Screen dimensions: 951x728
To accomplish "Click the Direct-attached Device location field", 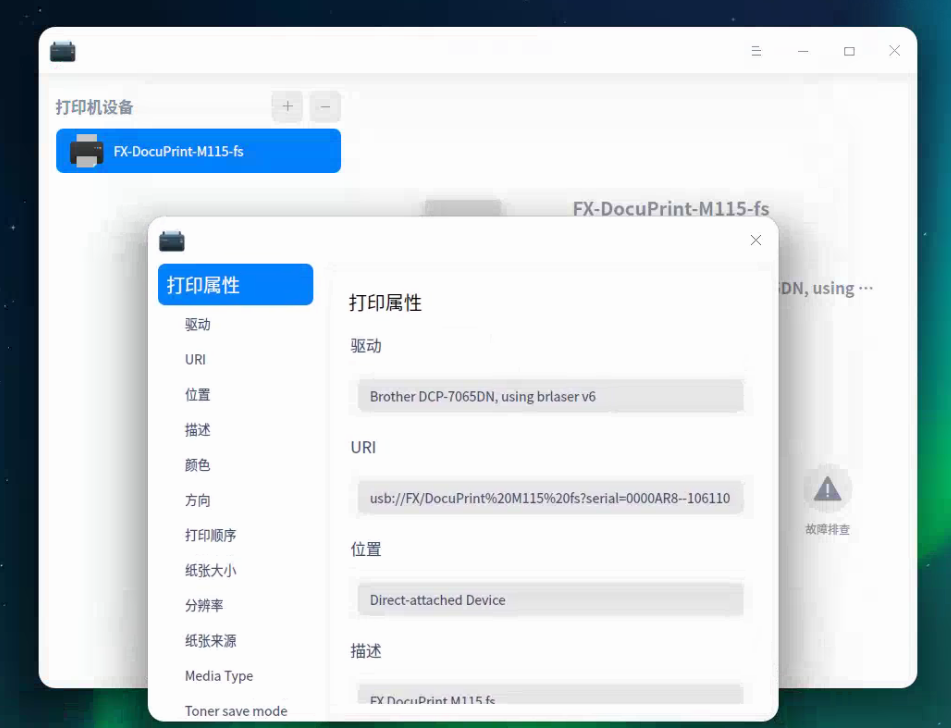I will 551,601.
